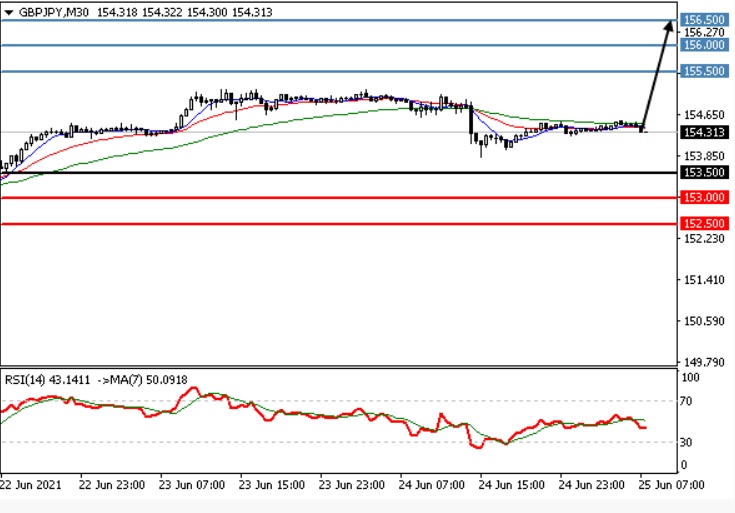
Task: Click the 22 Jun 2021 time label
Action: coord(31,485)
